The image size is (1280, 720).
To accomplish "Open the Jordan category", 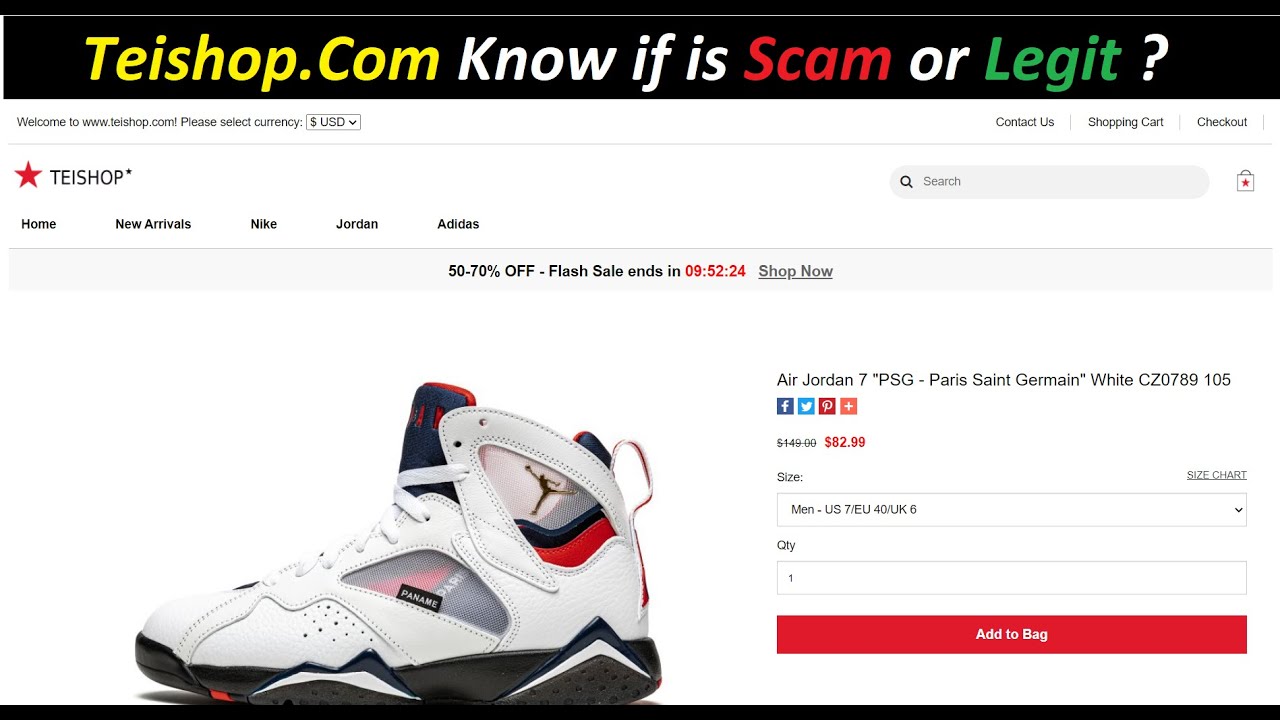I will (357, 224).
